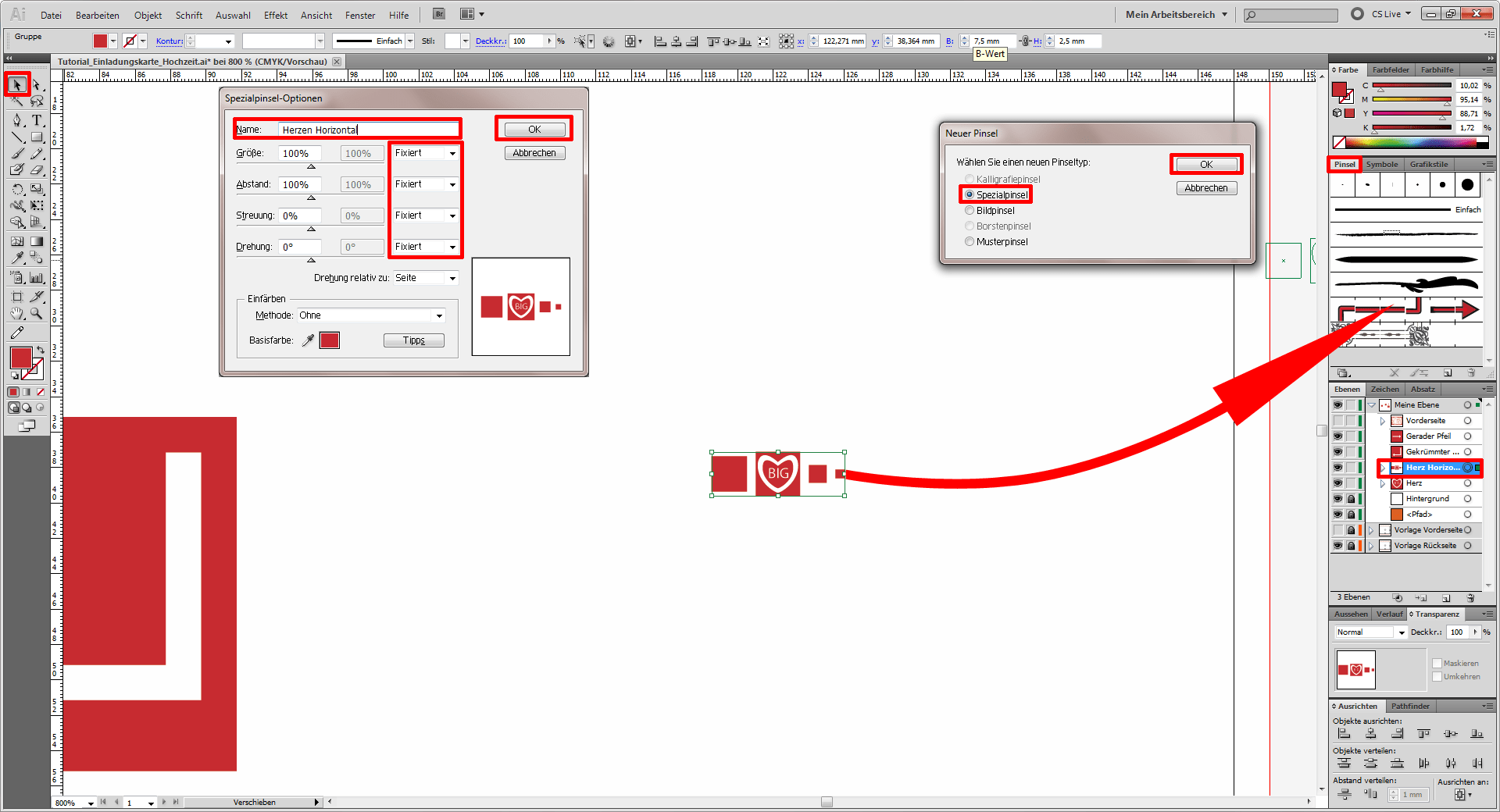Screen dimensions: 1500x812
Task: Select the Rectangle shape tool
Action: click(37, 137)
